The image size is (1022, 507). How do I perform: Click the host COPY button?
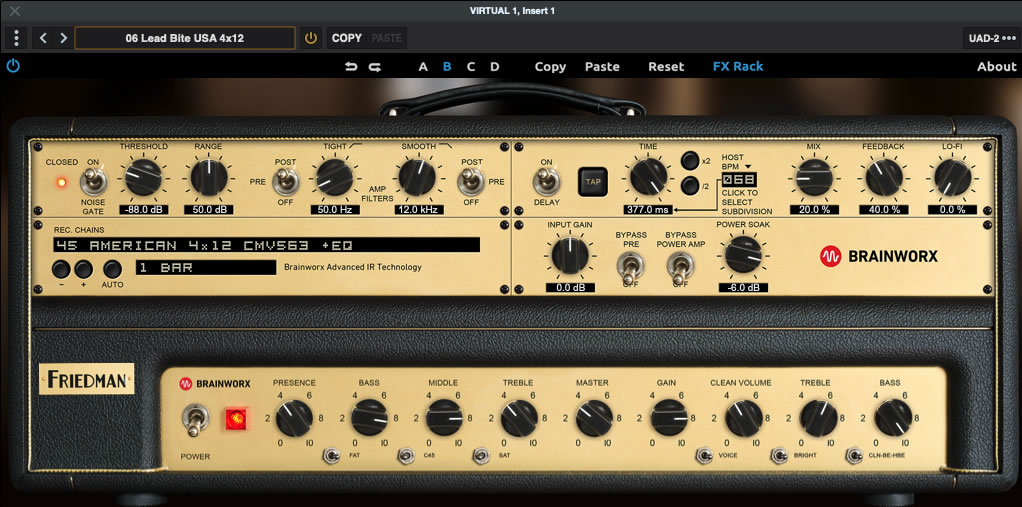pyautogui.click(x=347, y=38)
